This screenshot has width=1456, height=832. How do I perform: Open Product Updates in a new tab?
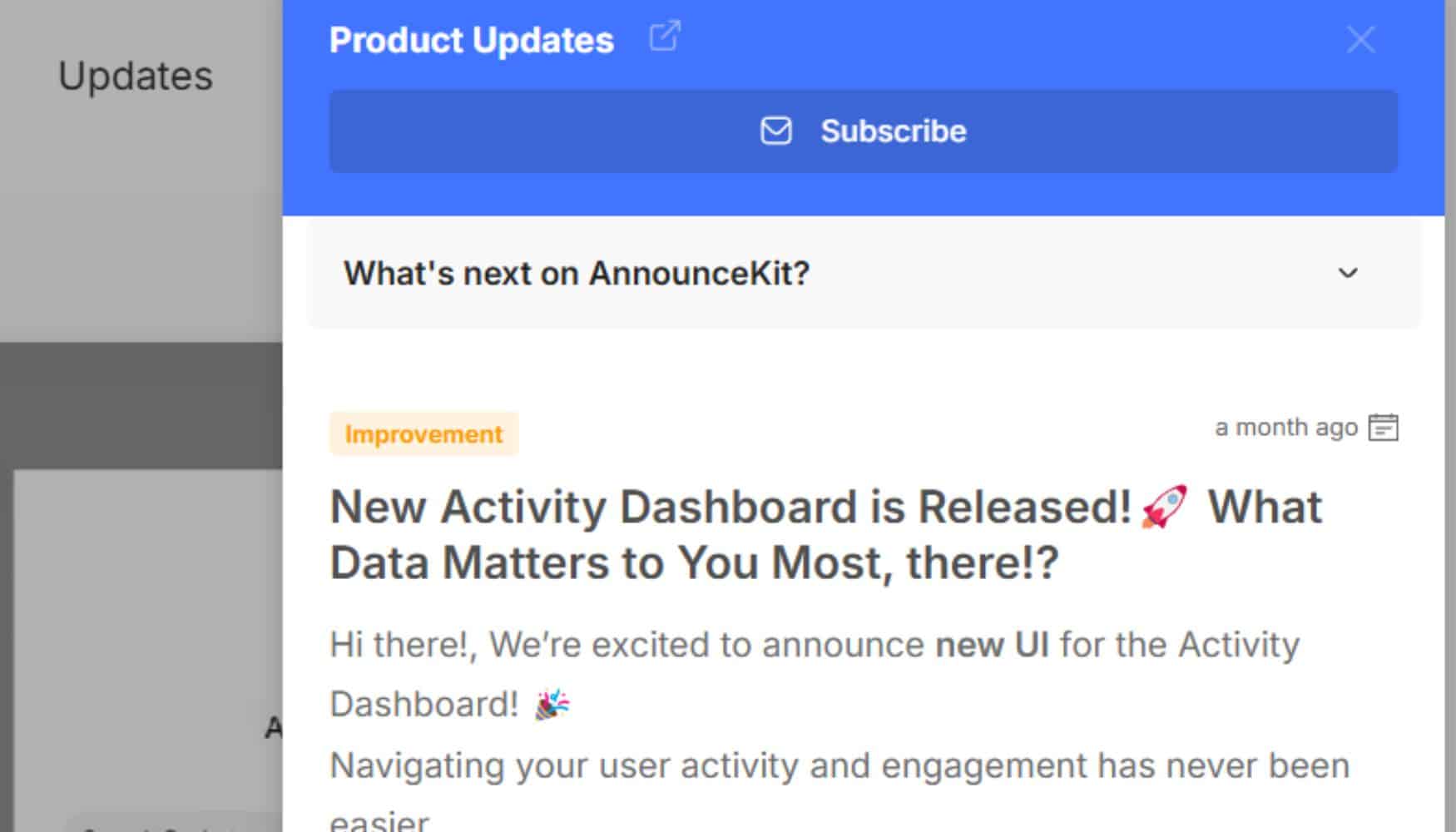(x=664, y=37)
